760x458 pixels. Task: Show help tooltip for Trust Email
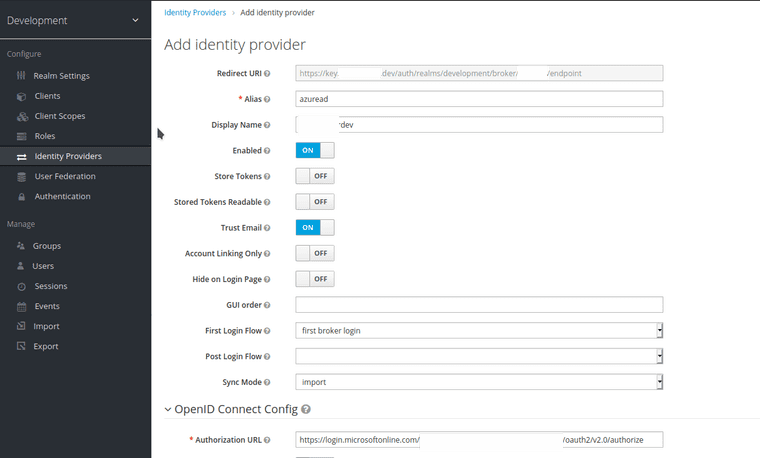[267, 228]
